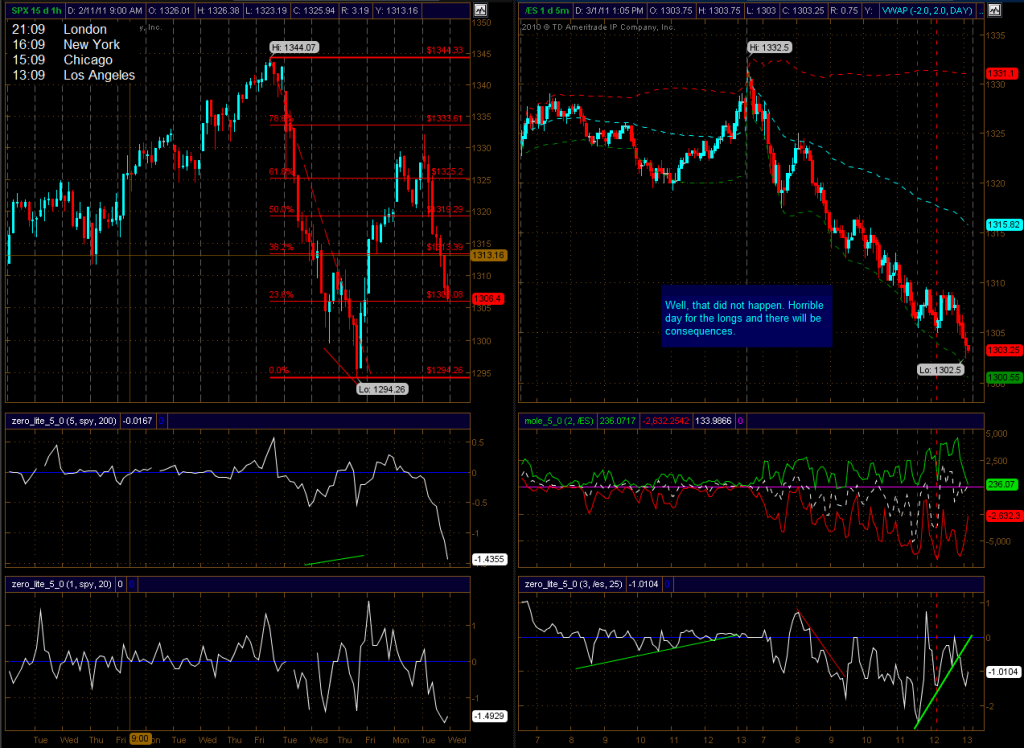
Task: Click the highlighted 9:00 time axis marker
Action: pyautogui.click(x=141, y=739)
